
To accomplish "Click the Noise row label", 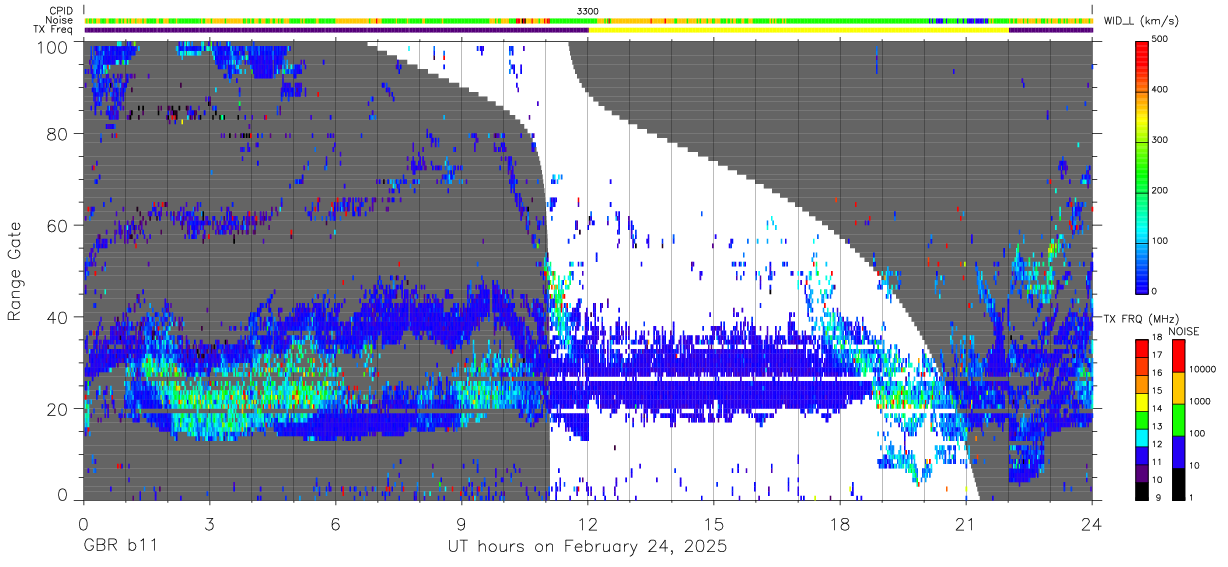I will click(60, 20).
